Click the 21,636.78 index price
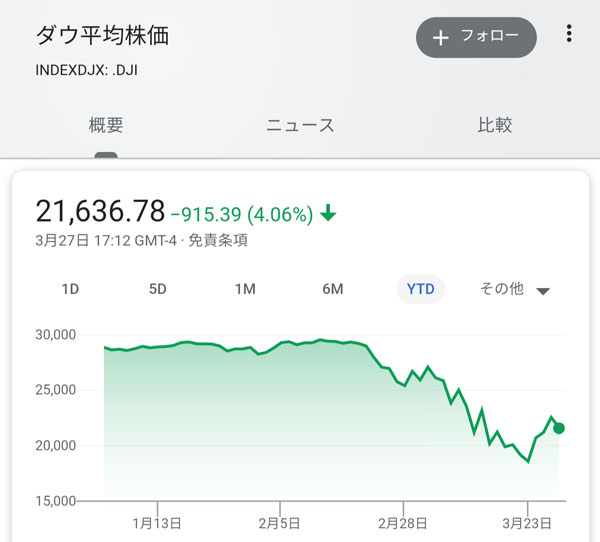This screenshot has width=600, height=542. tap(100, 211)
